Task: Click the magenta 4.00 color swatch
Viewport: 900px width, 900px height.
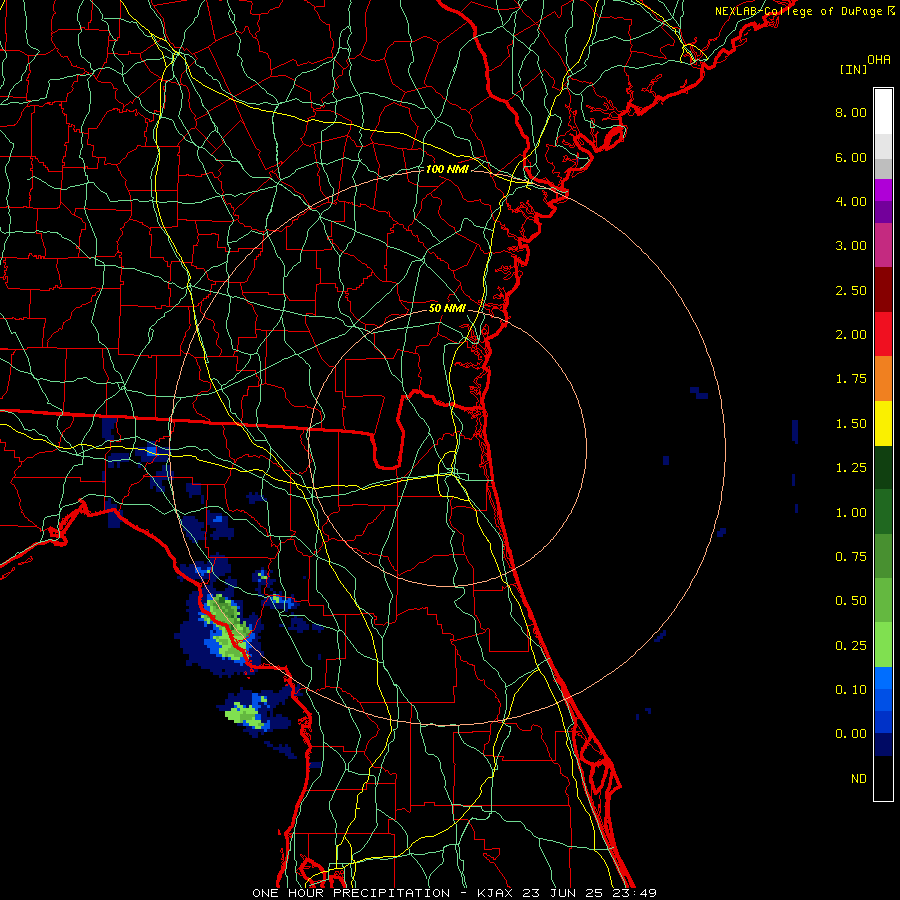Action: click(883, 190)
